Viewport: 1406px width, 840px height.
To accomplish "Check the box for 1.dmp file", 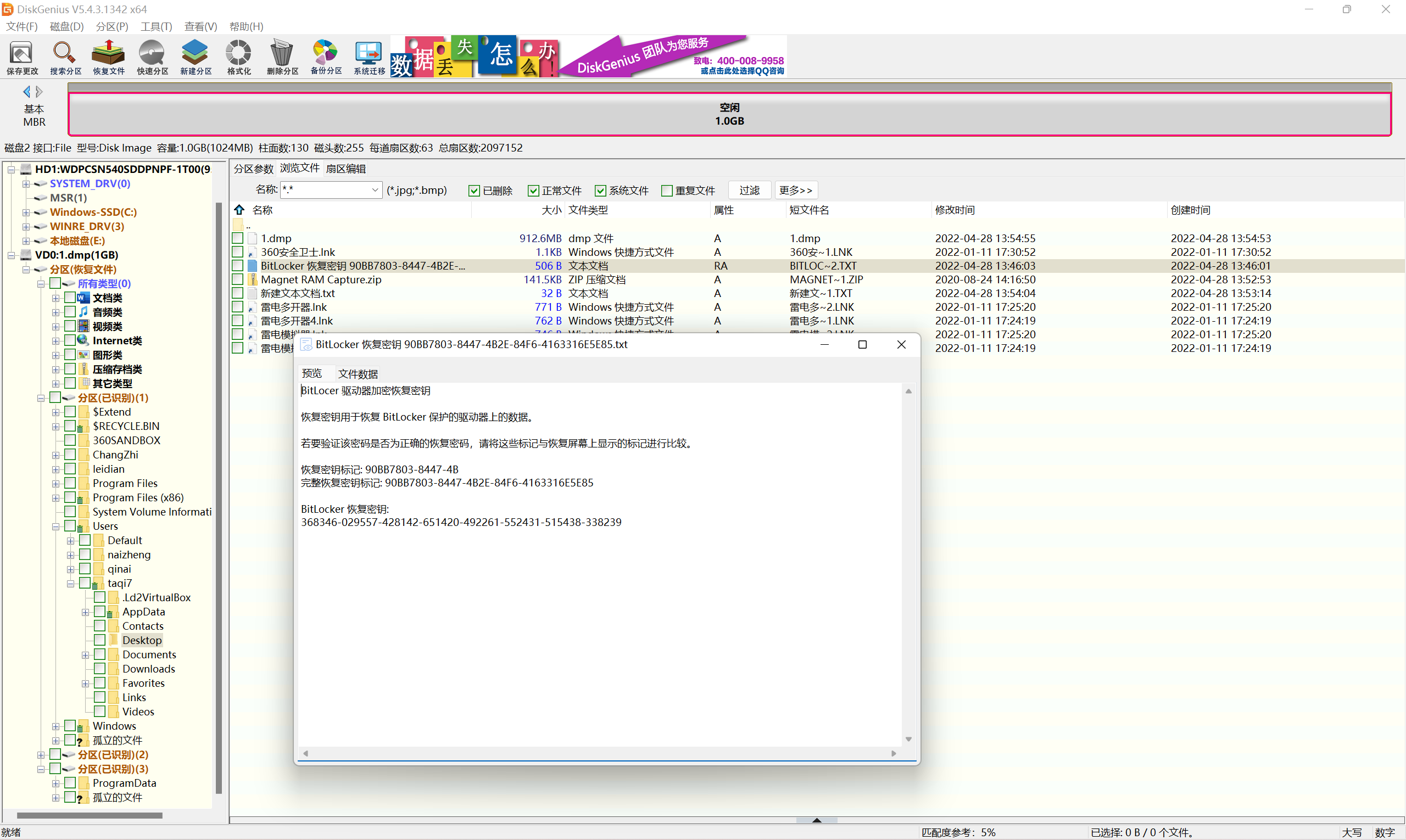I will pos(238,238).
